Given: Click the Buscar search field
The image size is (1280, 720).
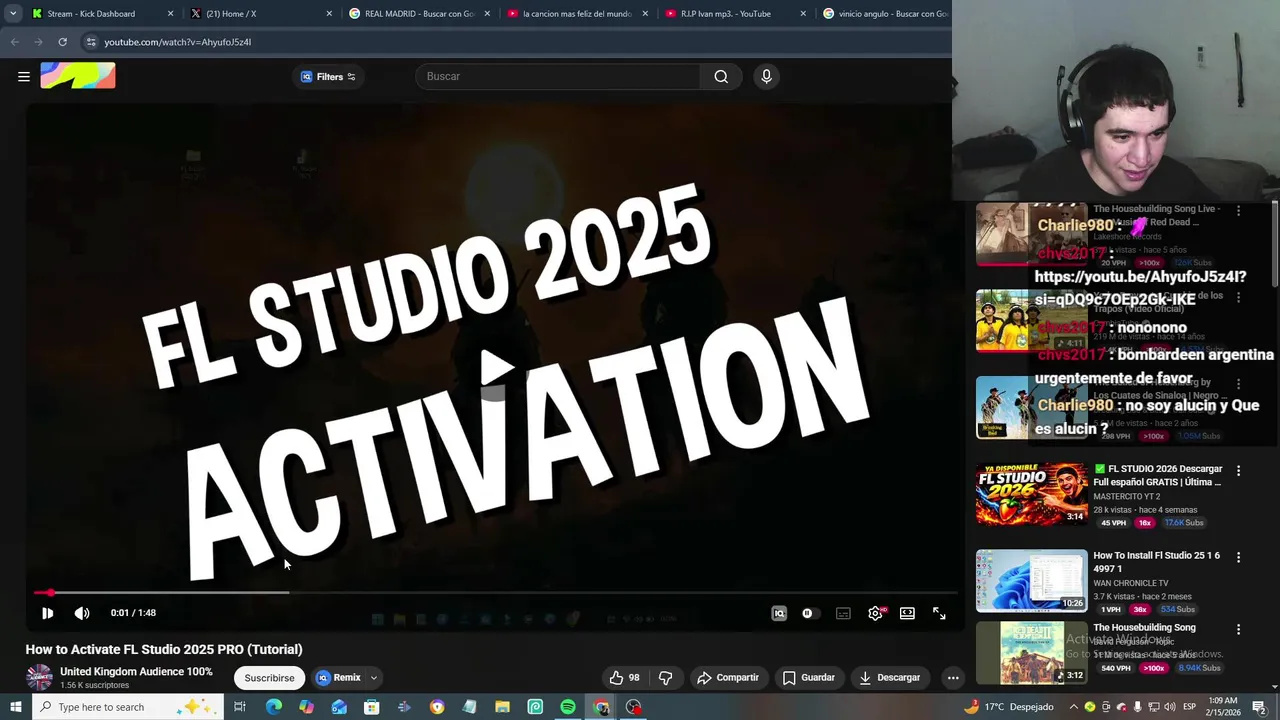Looking at the screenshot, I should [560, 76].
